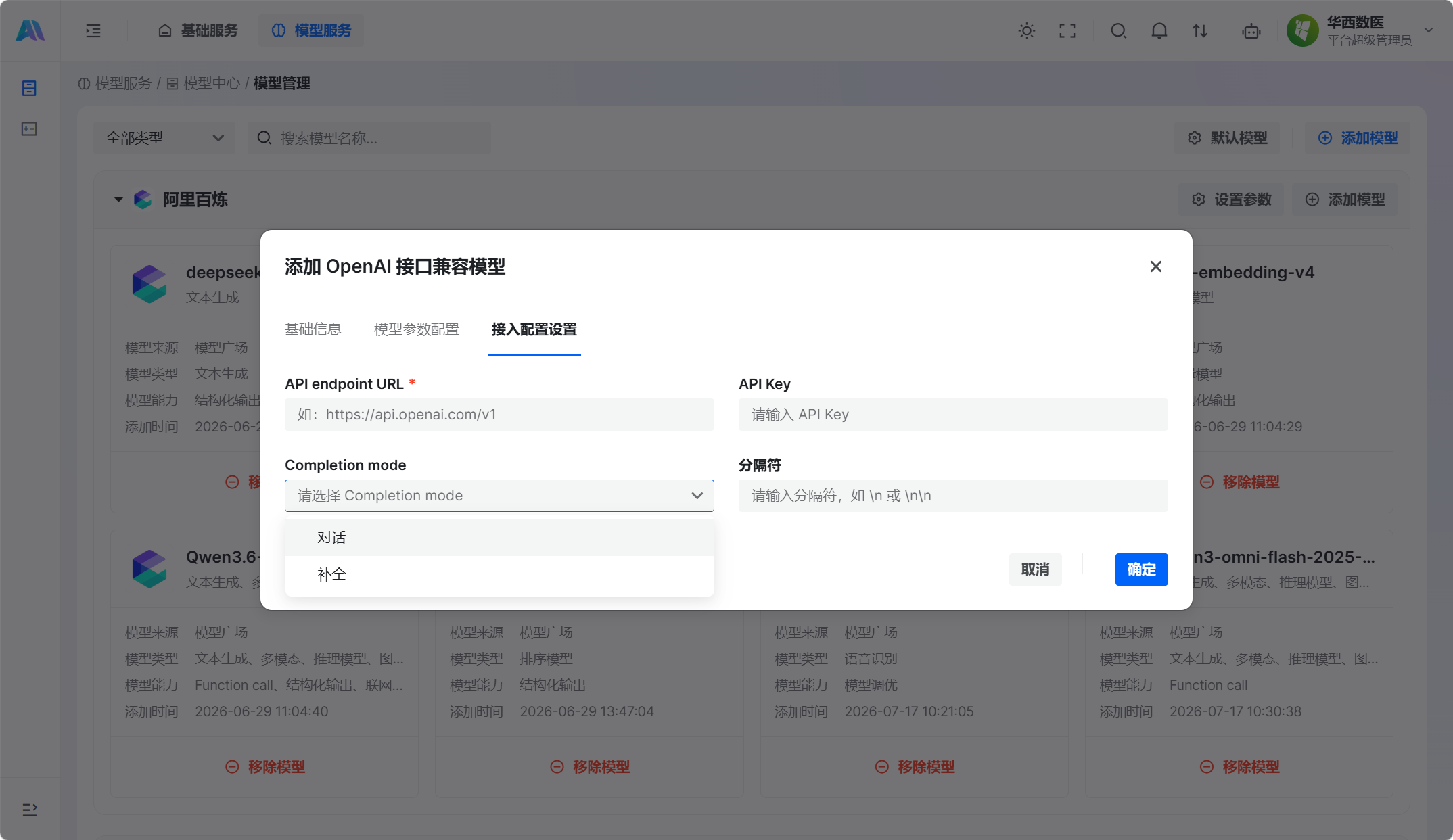Viewport: 1453px width, 840px height.
Task: Click 确定 to confirm dialog
Action: tap(1142, 569)
